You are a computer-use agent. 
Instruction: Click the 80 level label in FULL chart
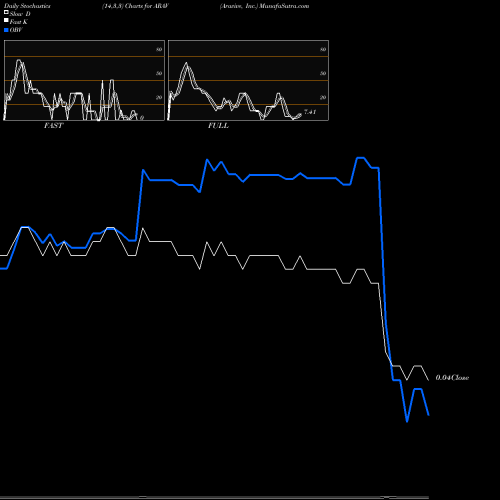coord(323,49)
